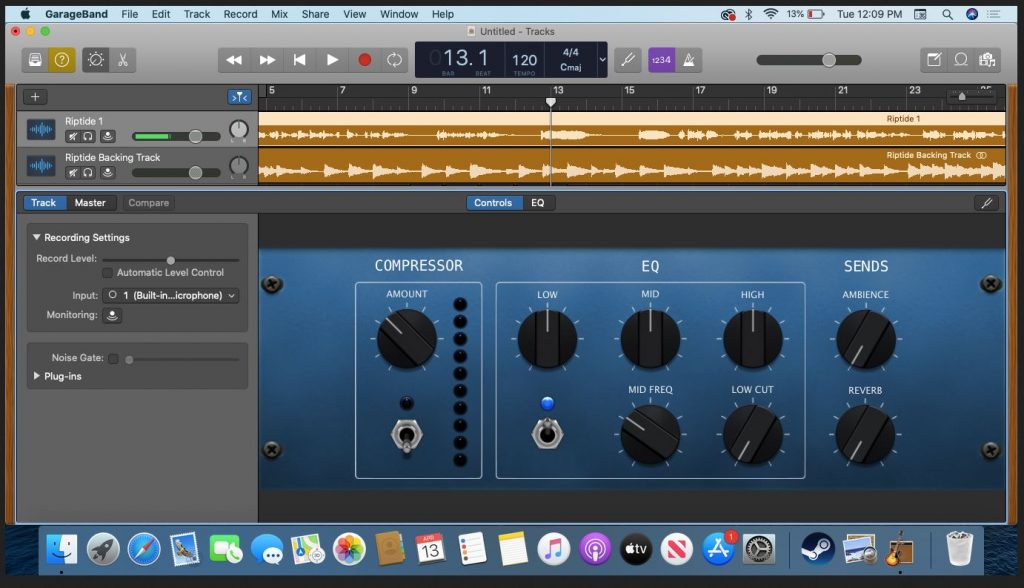Click the pencil icon on the Controls bar
This screenshot has width=1024, height=588.
pos(987,202)
